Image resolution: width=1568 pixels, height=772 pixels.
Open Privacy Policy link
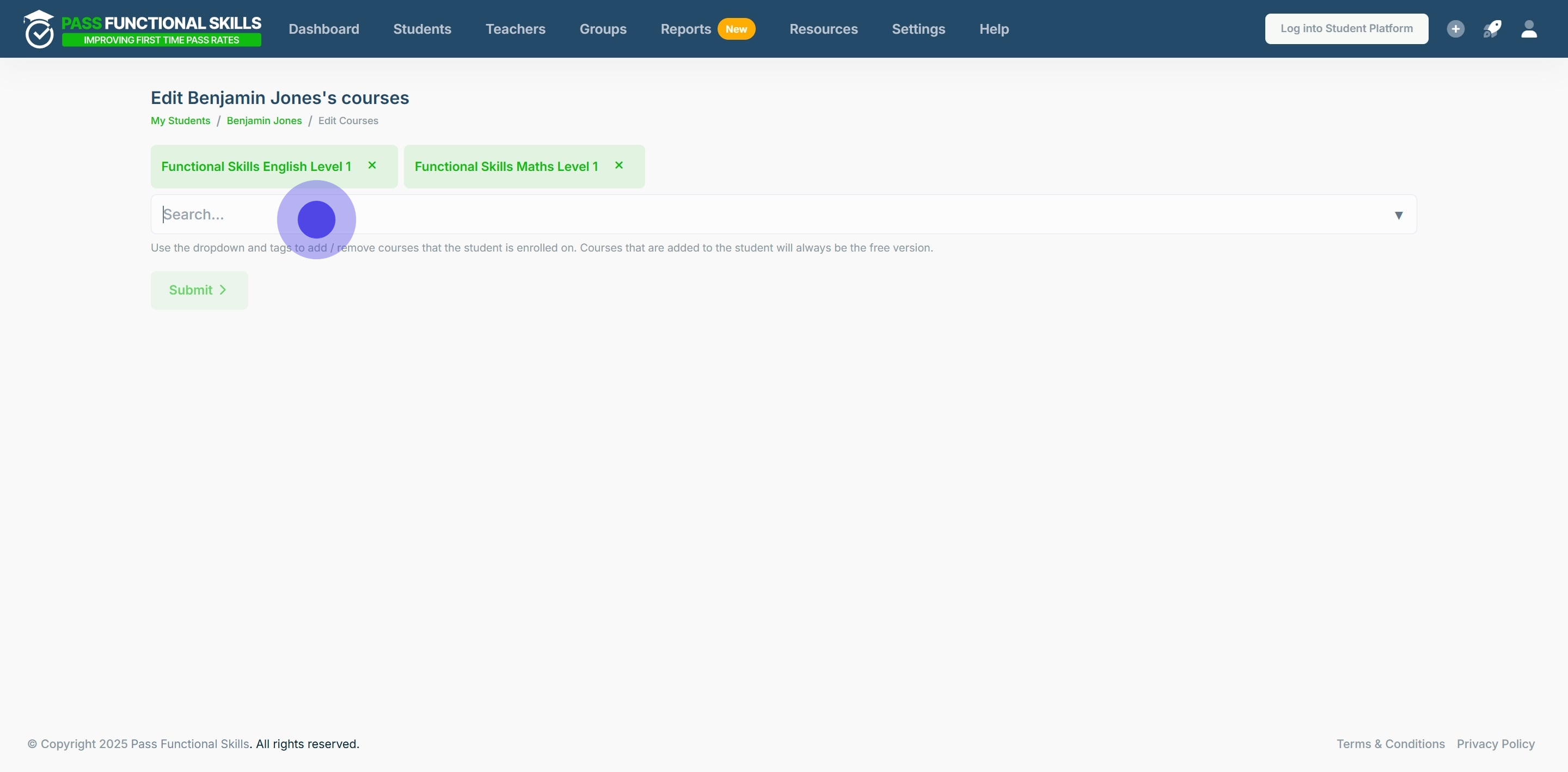[1496, 744]
